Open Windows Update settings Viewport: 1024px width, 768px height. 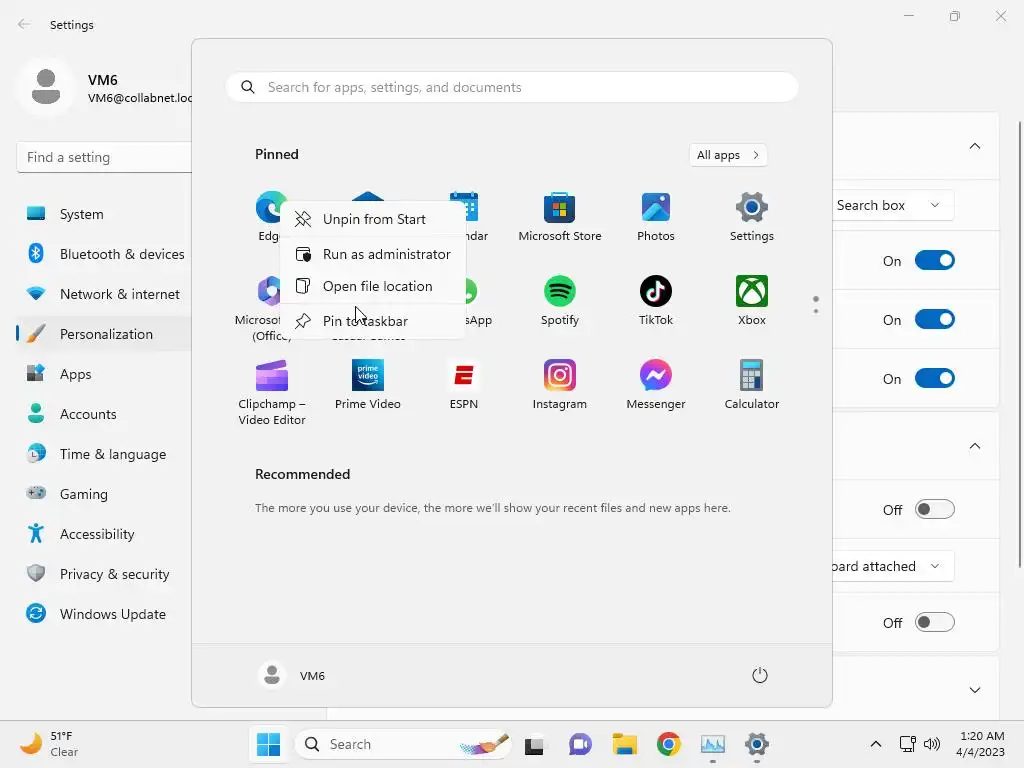tap(104, 614)
